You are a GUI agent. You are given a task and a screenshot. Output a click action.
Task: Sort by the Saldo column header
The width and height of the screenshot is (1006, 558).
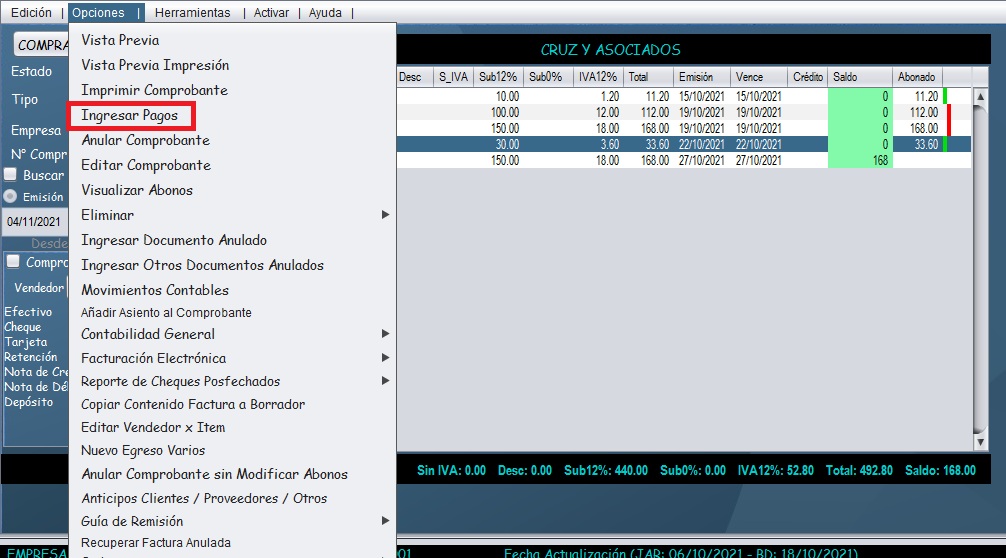click(x=859, y=77)
